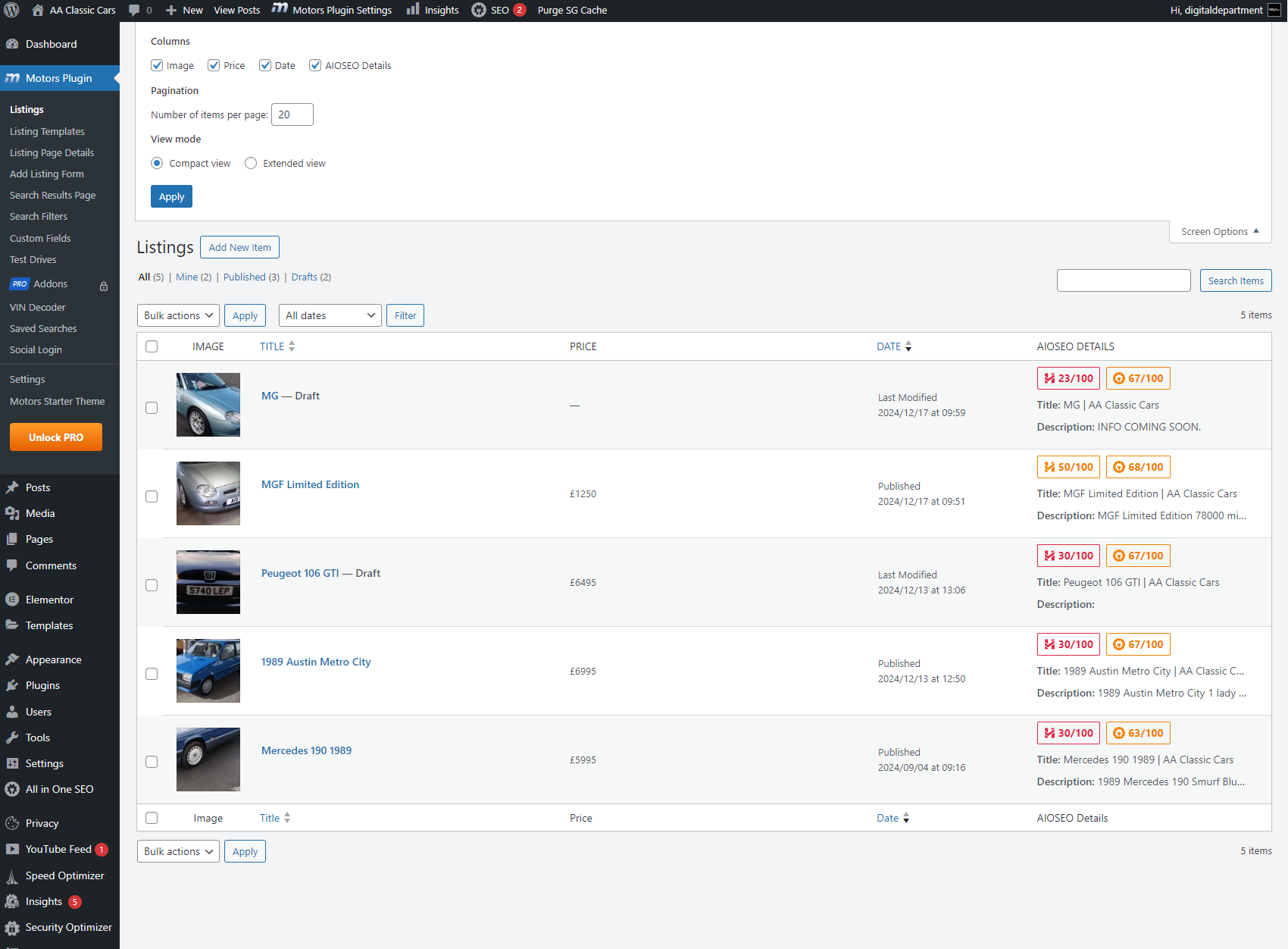
Task: Sort by Date in table footer
Action: (x=893, y=818)
